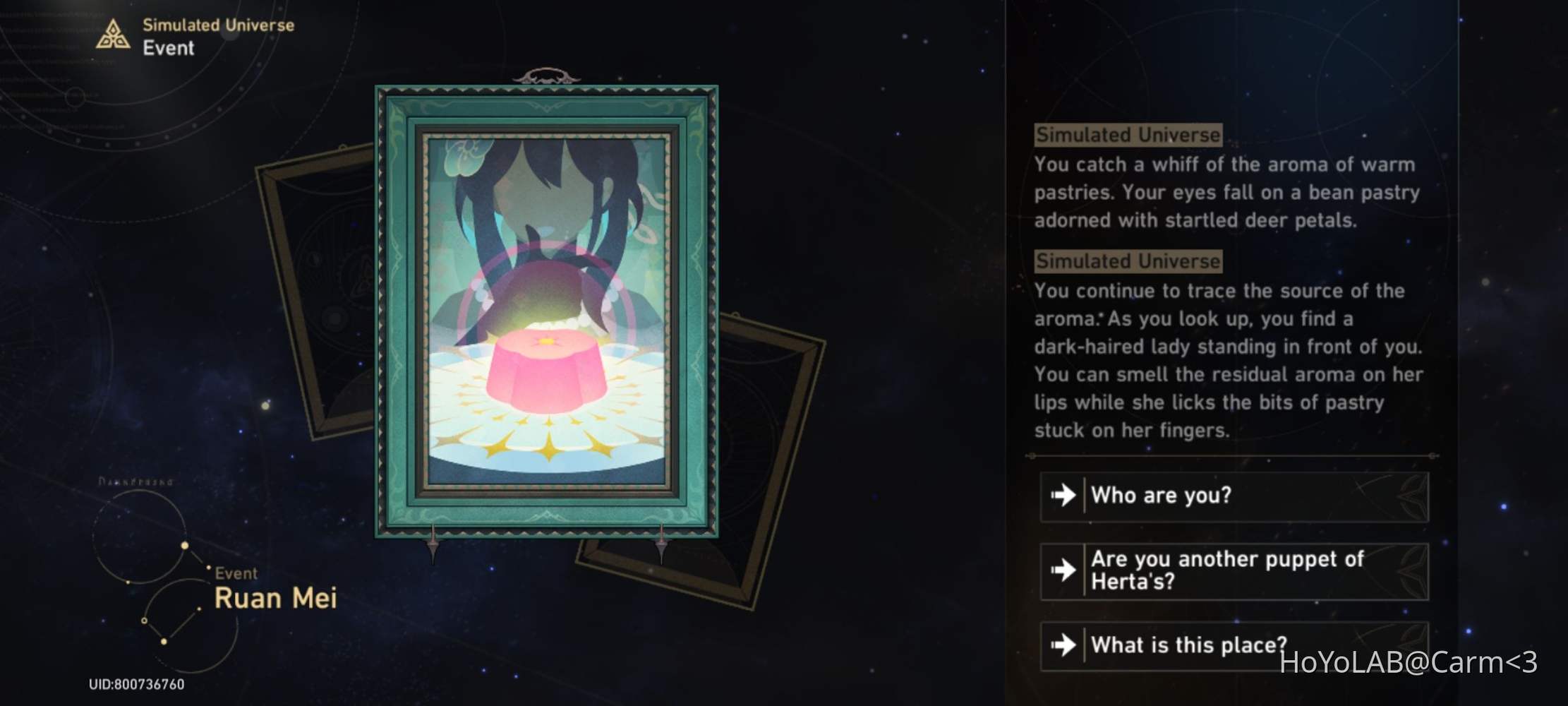Viewport: 1568px width, 706px height.
Task: Click the dark frame behind the card on the left
Action: [314, 289]
